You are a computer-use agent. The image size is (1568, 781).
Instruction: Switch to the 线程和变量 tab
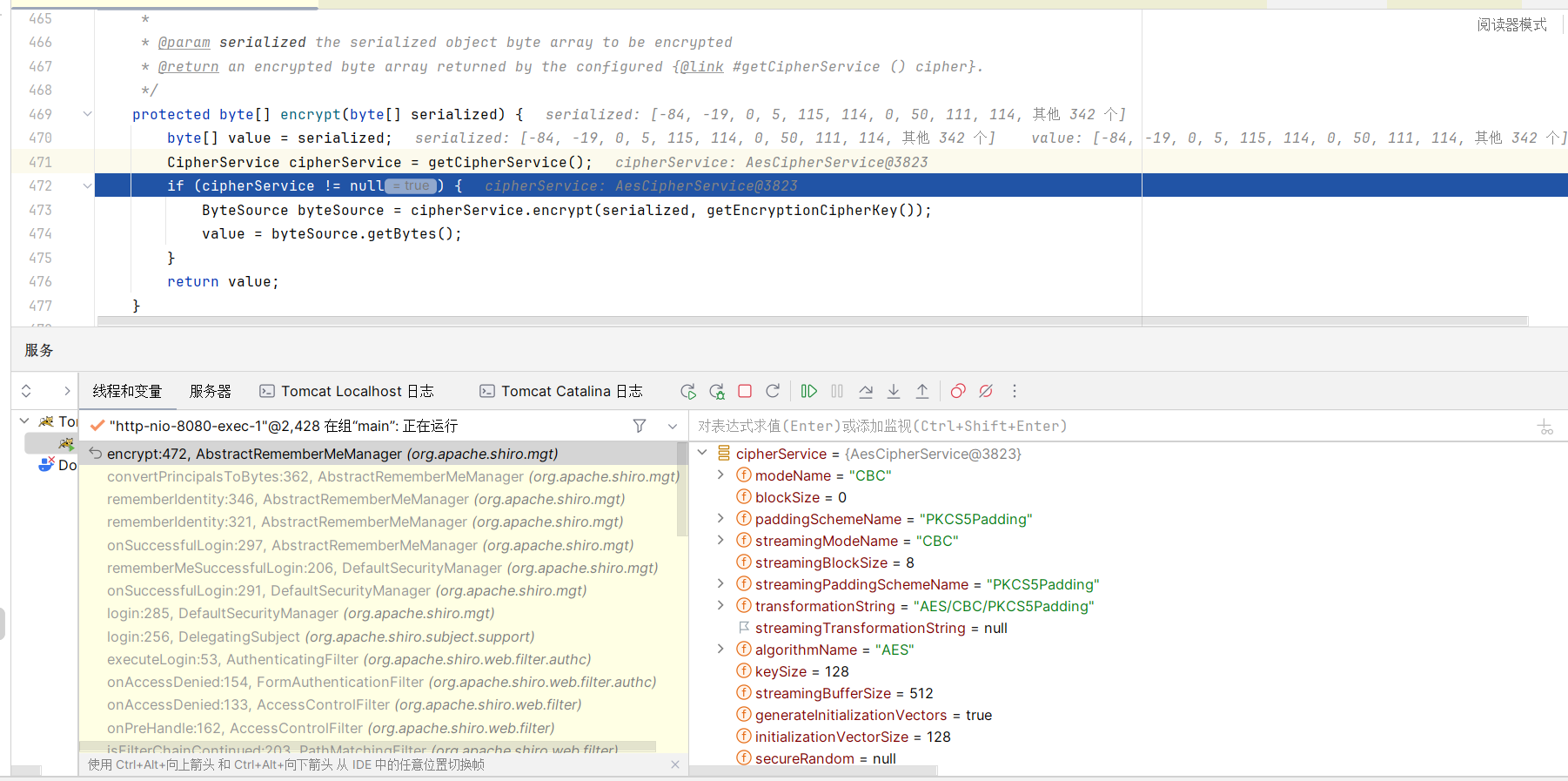point(128,392)
